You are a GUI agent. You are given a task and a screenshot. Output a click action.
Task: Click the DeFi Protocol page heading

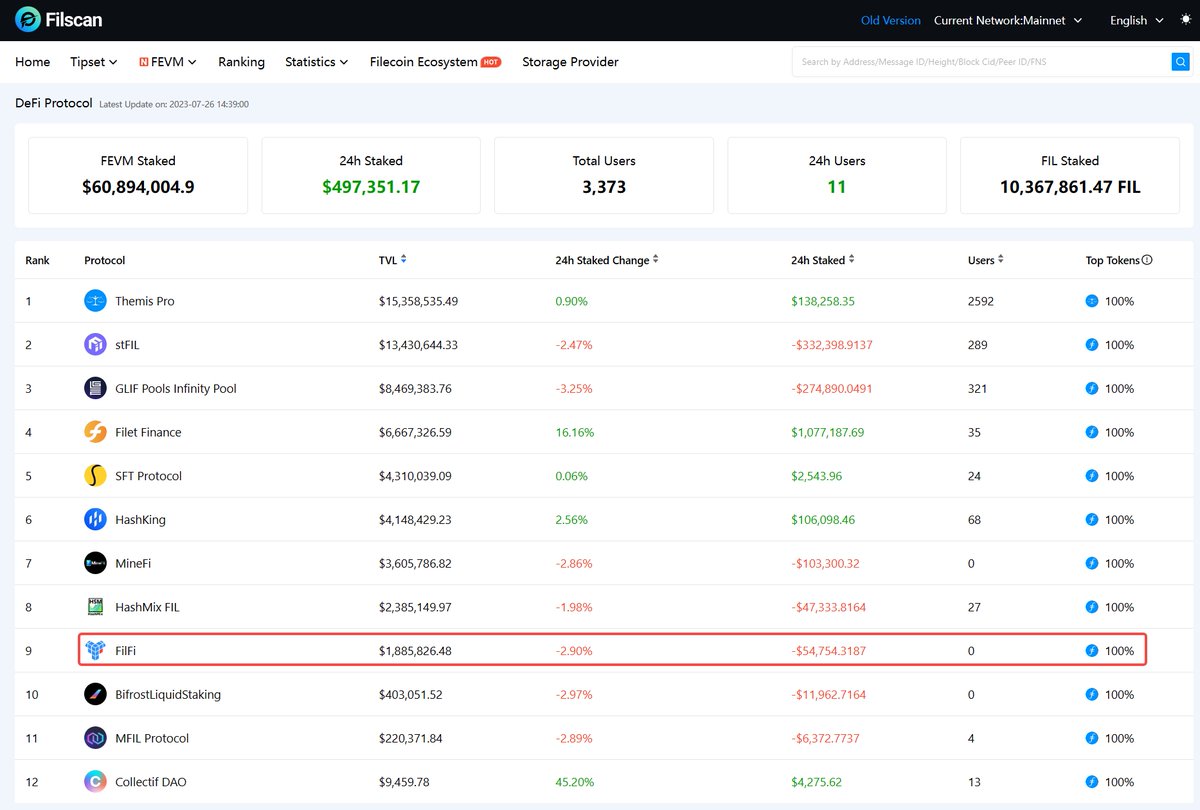click(54, 103)
